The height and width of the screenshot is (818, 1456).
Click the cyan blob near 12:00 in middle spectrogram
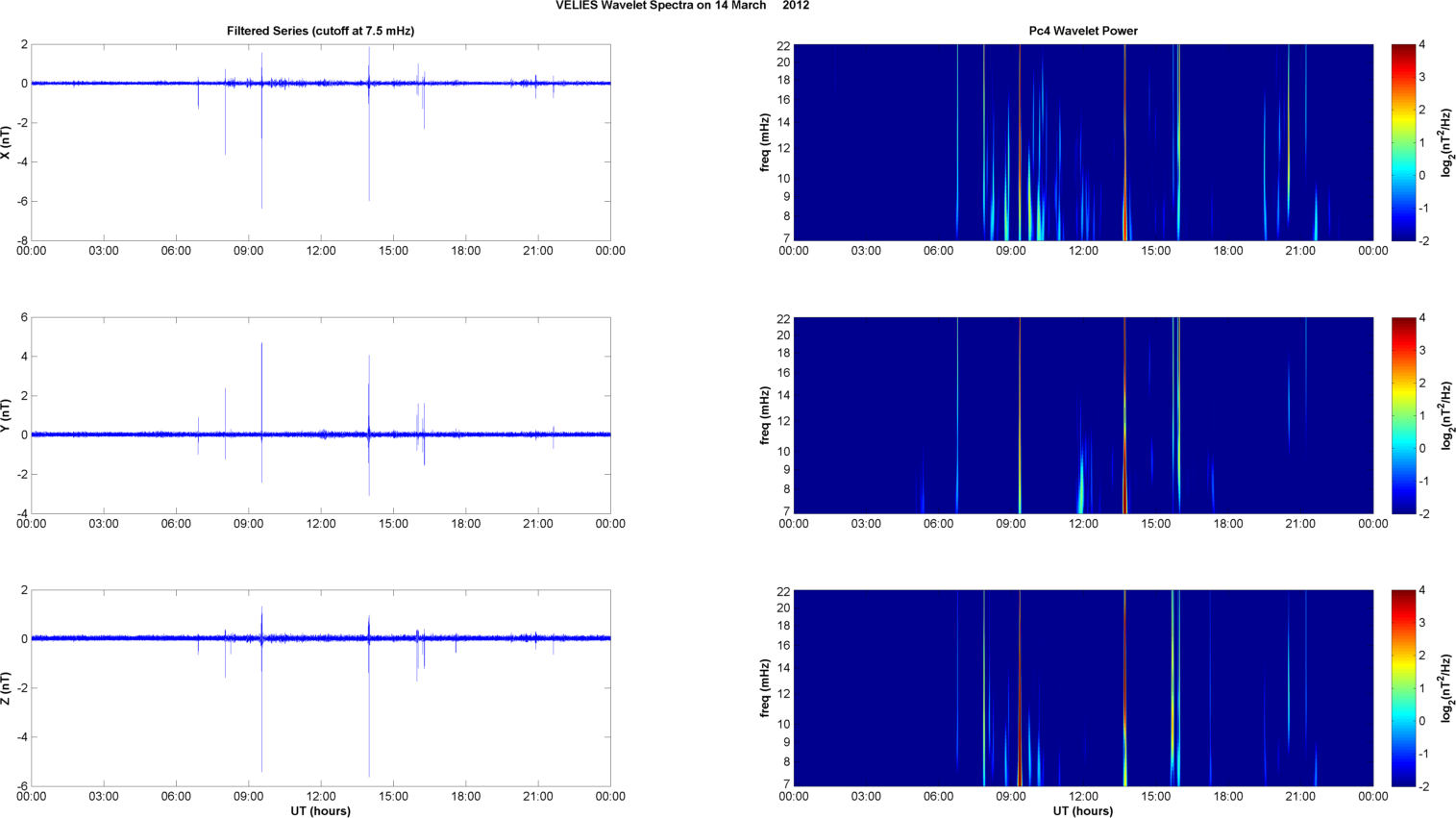pyautogui.click(x=1081, y=485)
